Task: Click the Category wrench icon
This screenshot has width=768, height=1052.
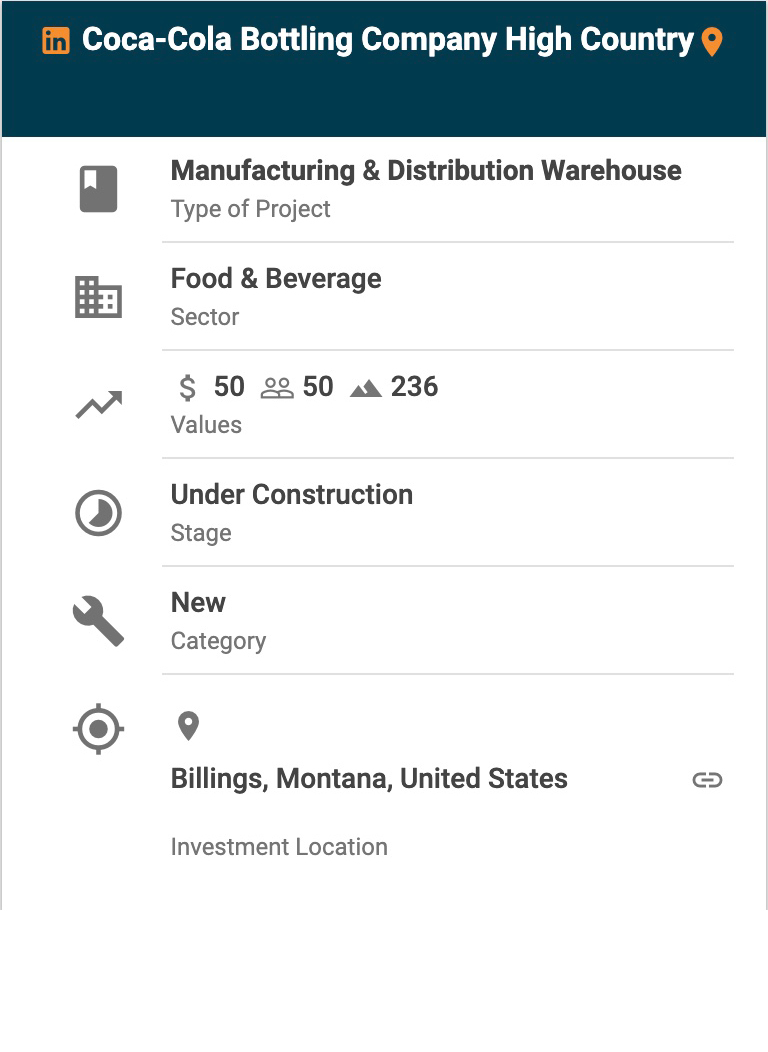Action: tap(98, 621)
